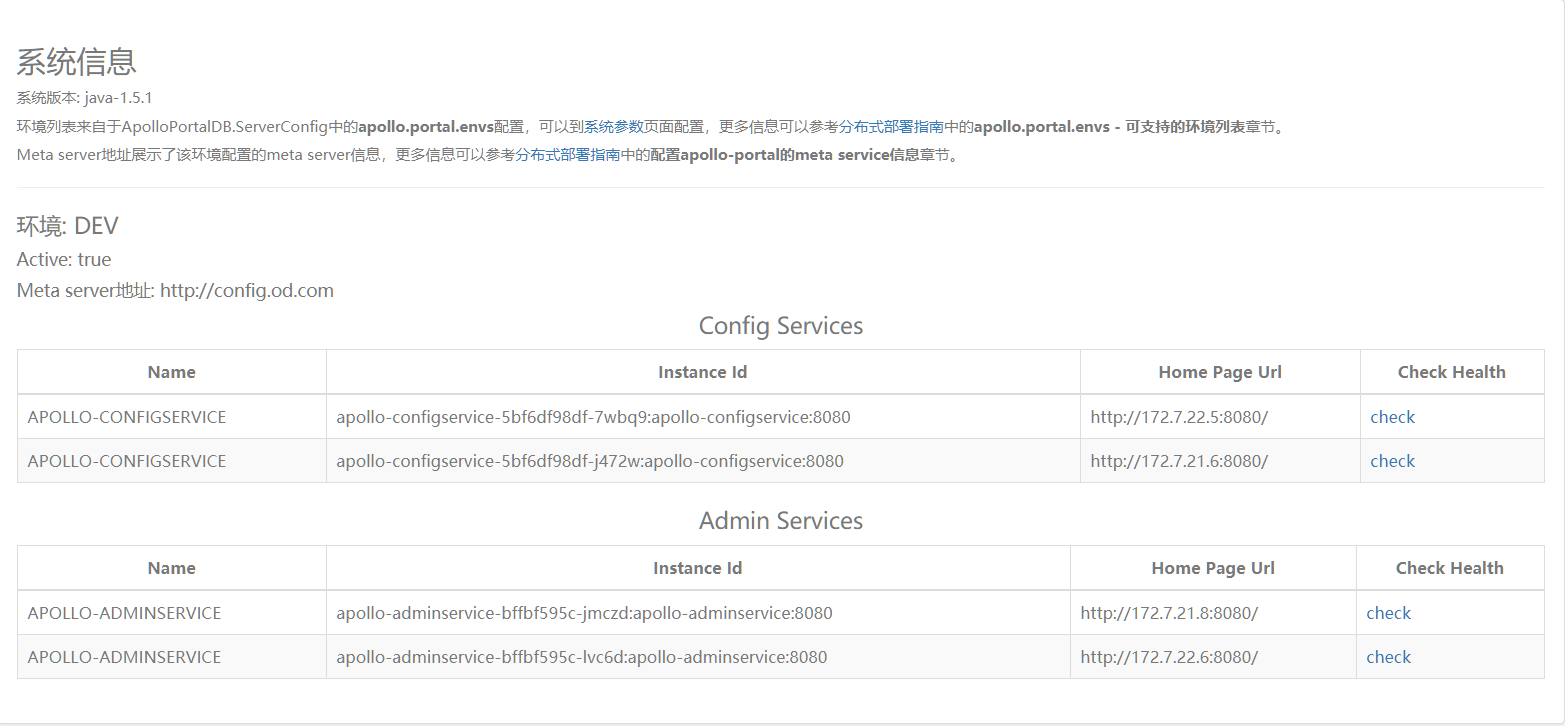Click the URL http://172.7.21.6:8080/
1565x726 pixels.
point(1179,461)
